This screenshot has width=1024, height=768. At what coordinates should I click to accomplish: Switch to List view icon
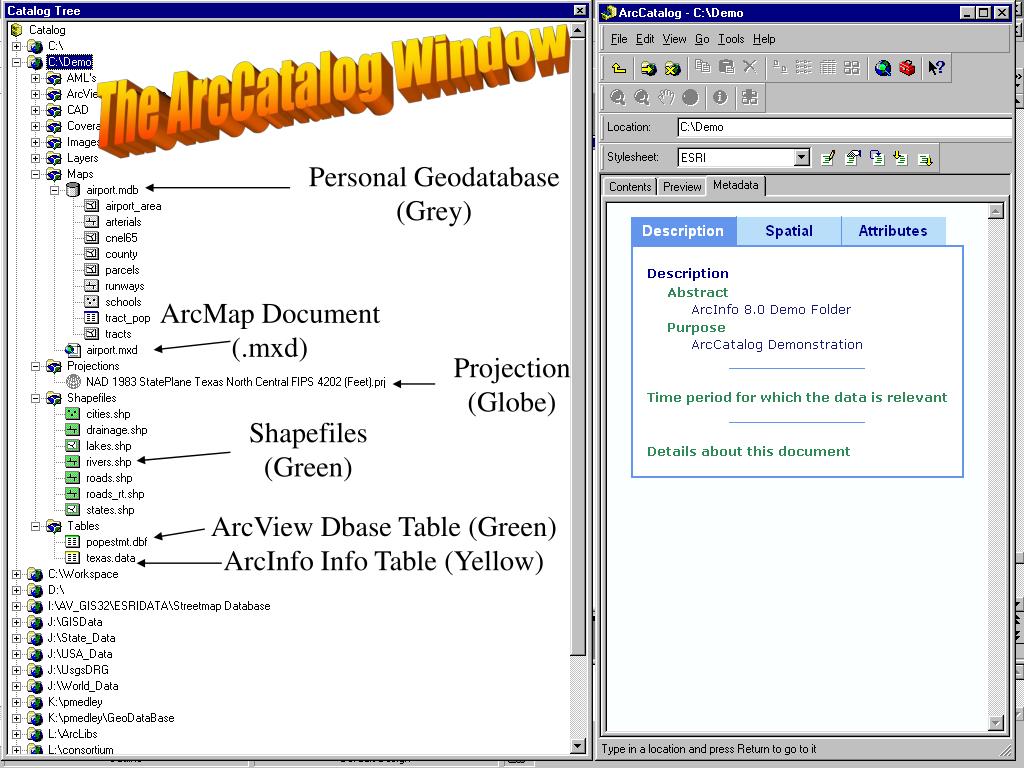[x=804, y=67]
